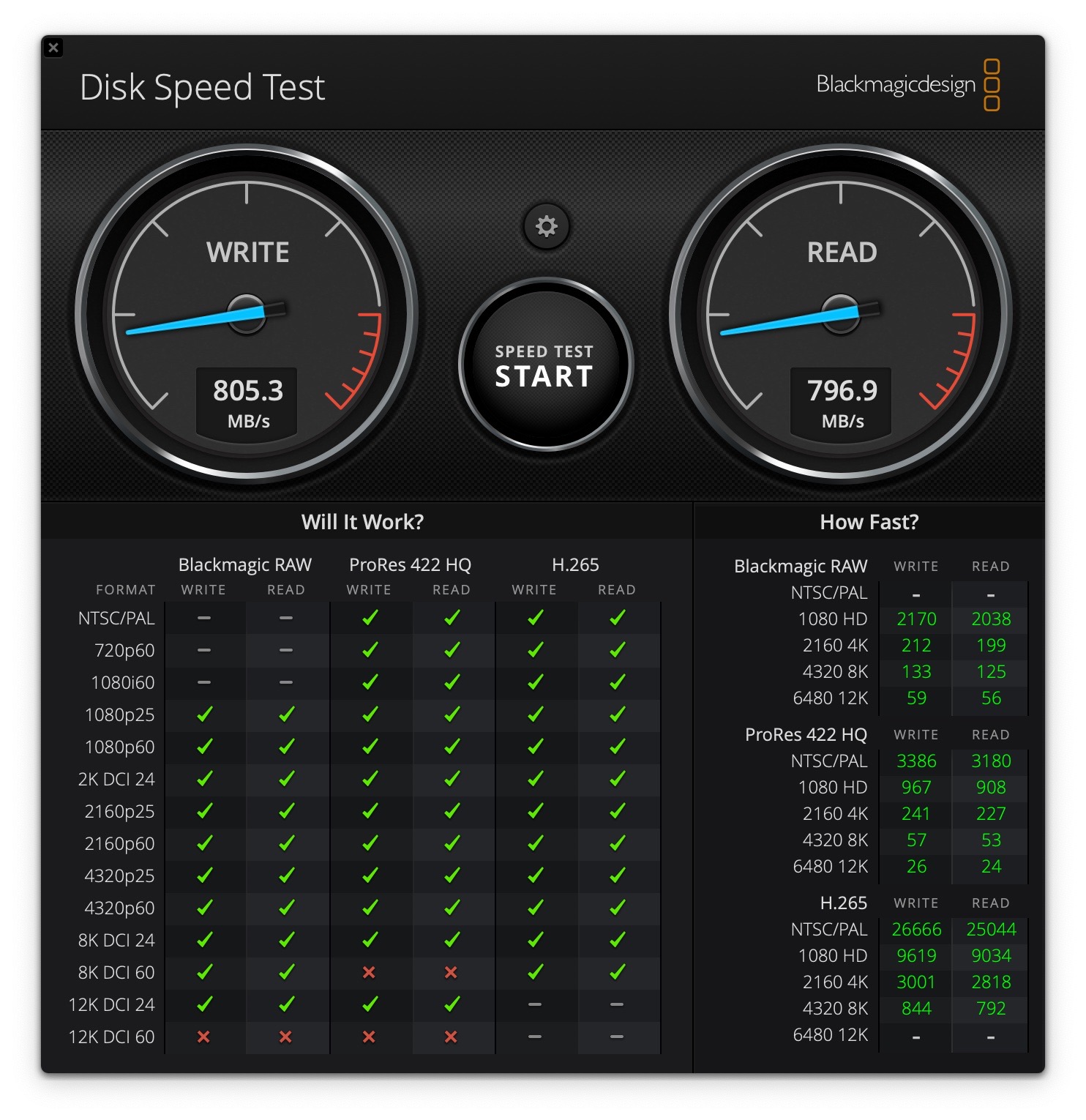Click NTSC/PAL H.265 read checkmark
The image size is (1086, 1120).
point(618,618)
